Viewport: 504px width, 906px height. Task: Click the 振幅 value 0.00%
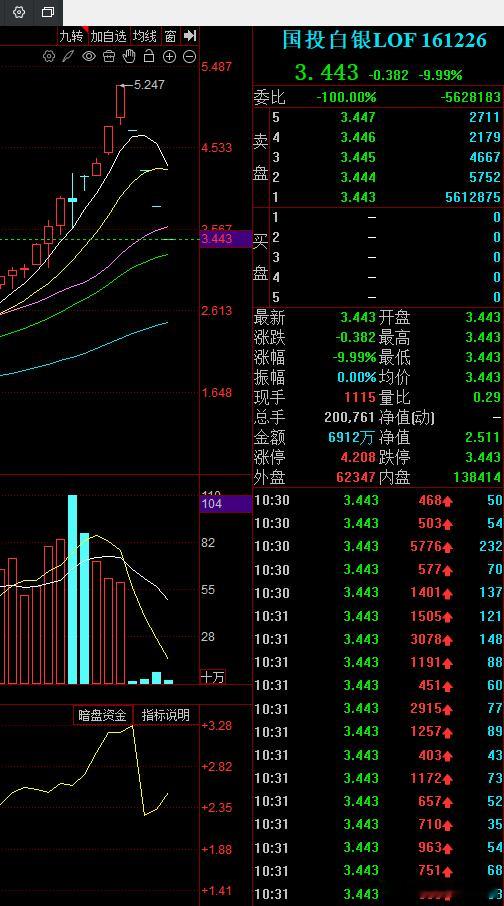pyautogui.click(x=357, y=377)
